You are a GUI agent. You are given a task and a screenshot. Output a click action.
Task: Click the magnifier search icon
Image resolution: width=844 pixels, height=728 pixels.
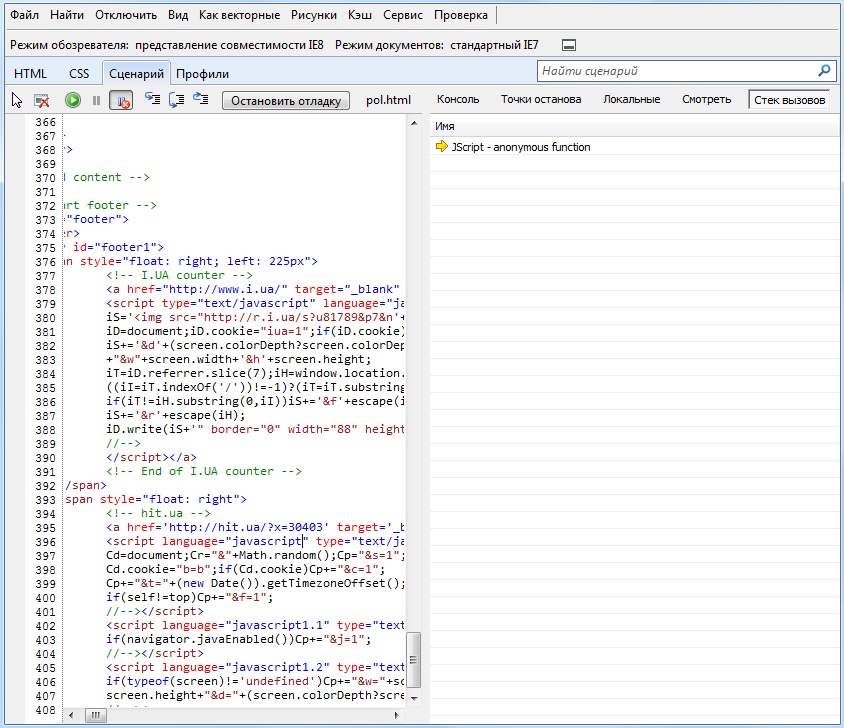click(x=824, y=71)
